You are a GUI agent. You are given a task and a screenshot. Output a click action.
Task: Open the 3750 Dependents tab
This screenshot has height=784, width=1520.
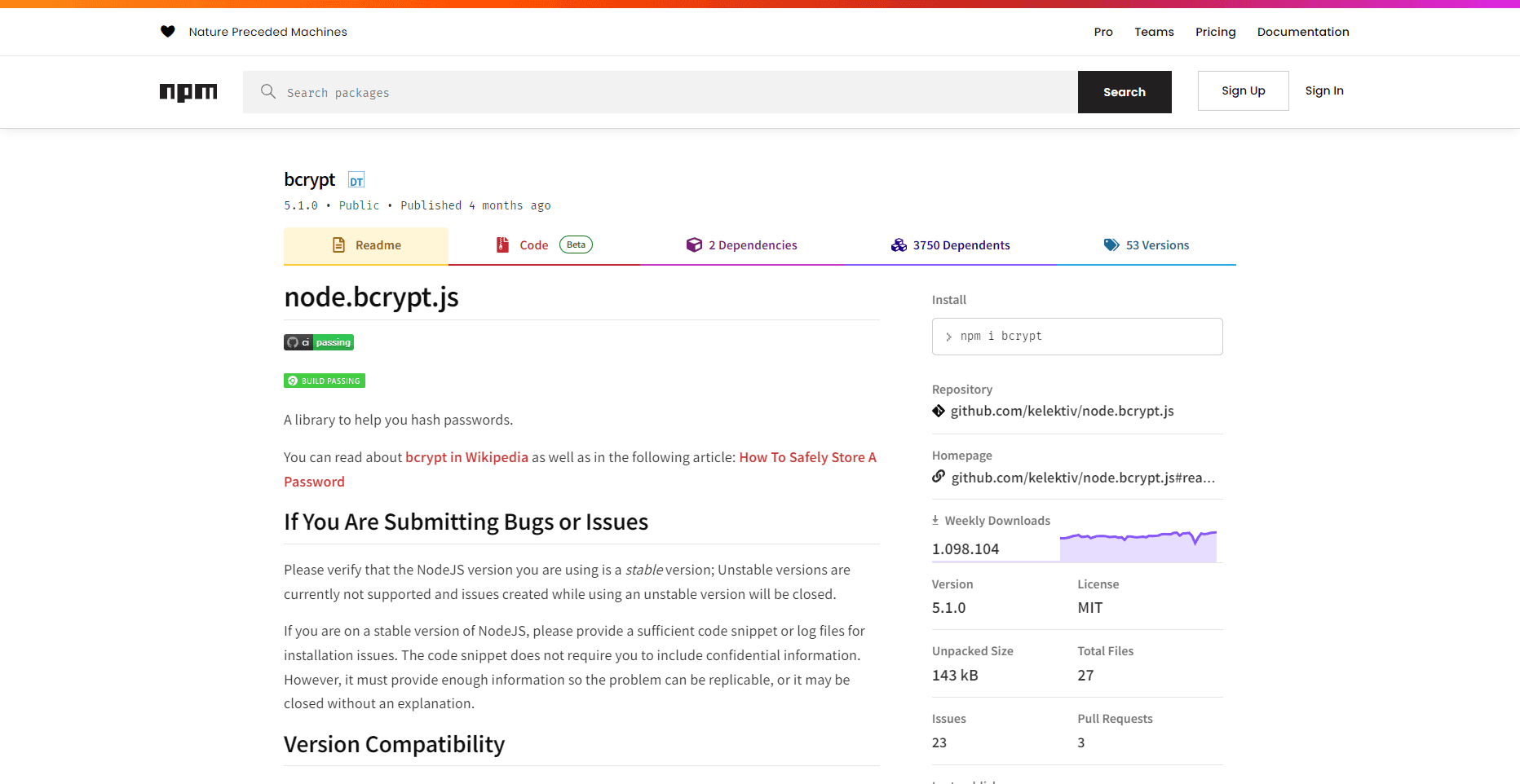[x=950, y=245]
